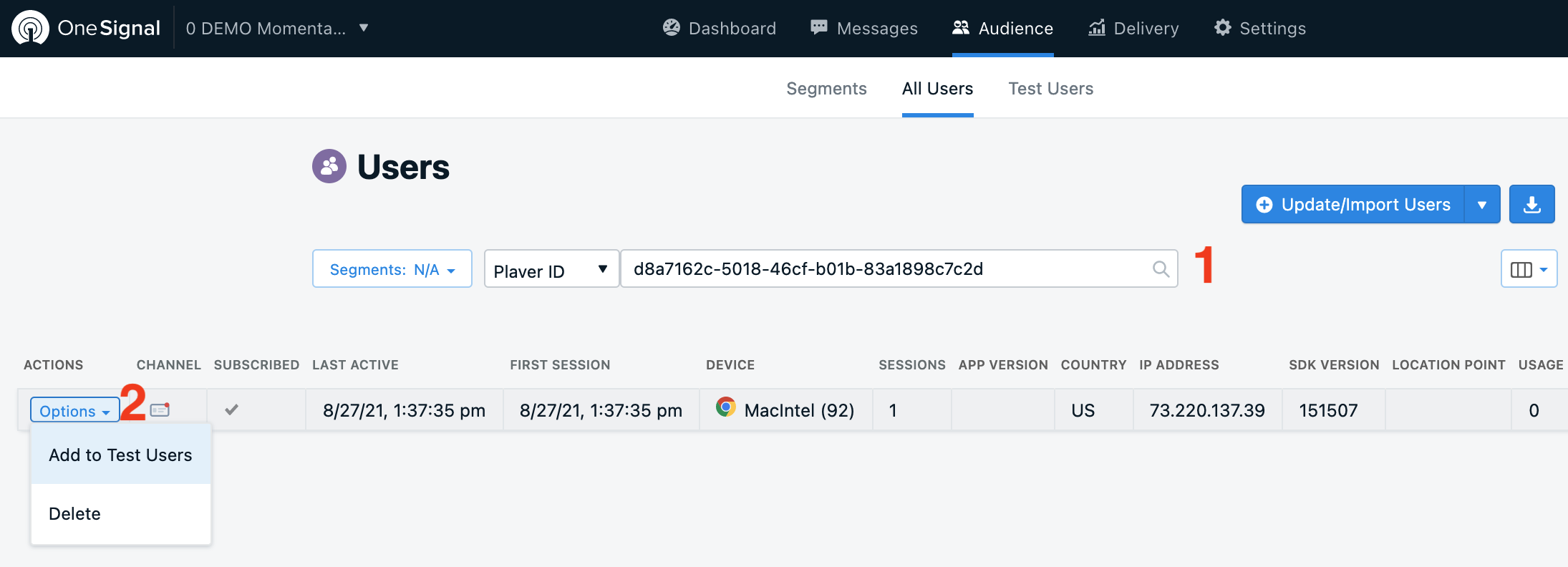Viewport: 1568px width, 567px height.
Task: Open the Segments: N/A filter dropdown
Action: [392, 268]
